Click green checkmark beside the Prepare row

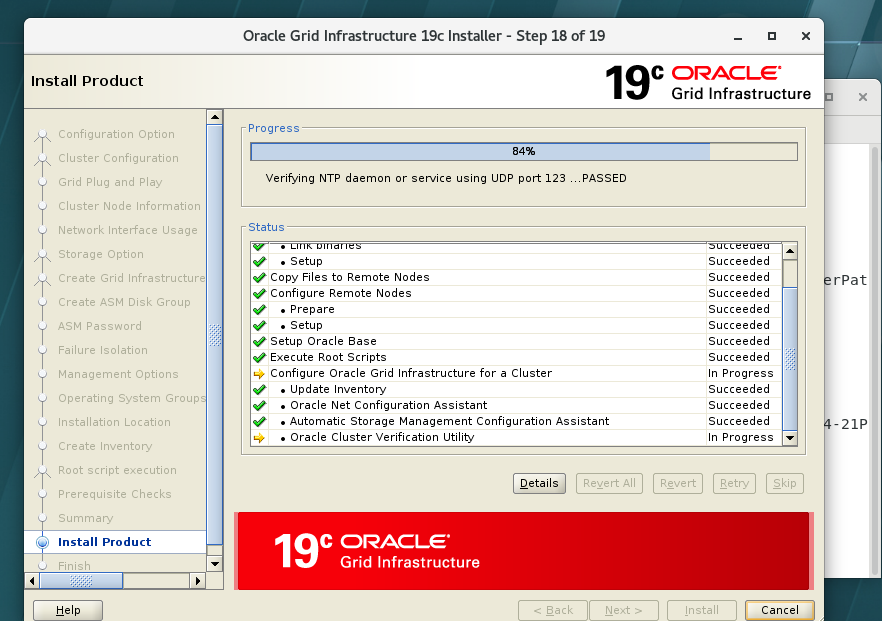point(259,309)
